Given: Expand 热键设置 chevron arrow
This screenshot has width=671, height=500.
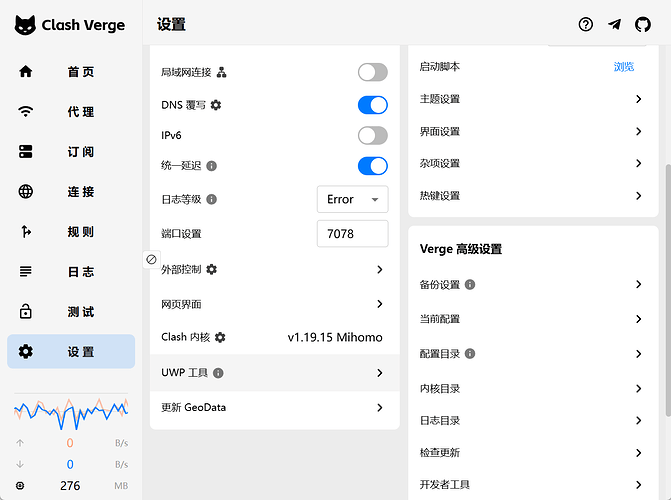Looking at the screenshot, I should (x=638, y=196).
